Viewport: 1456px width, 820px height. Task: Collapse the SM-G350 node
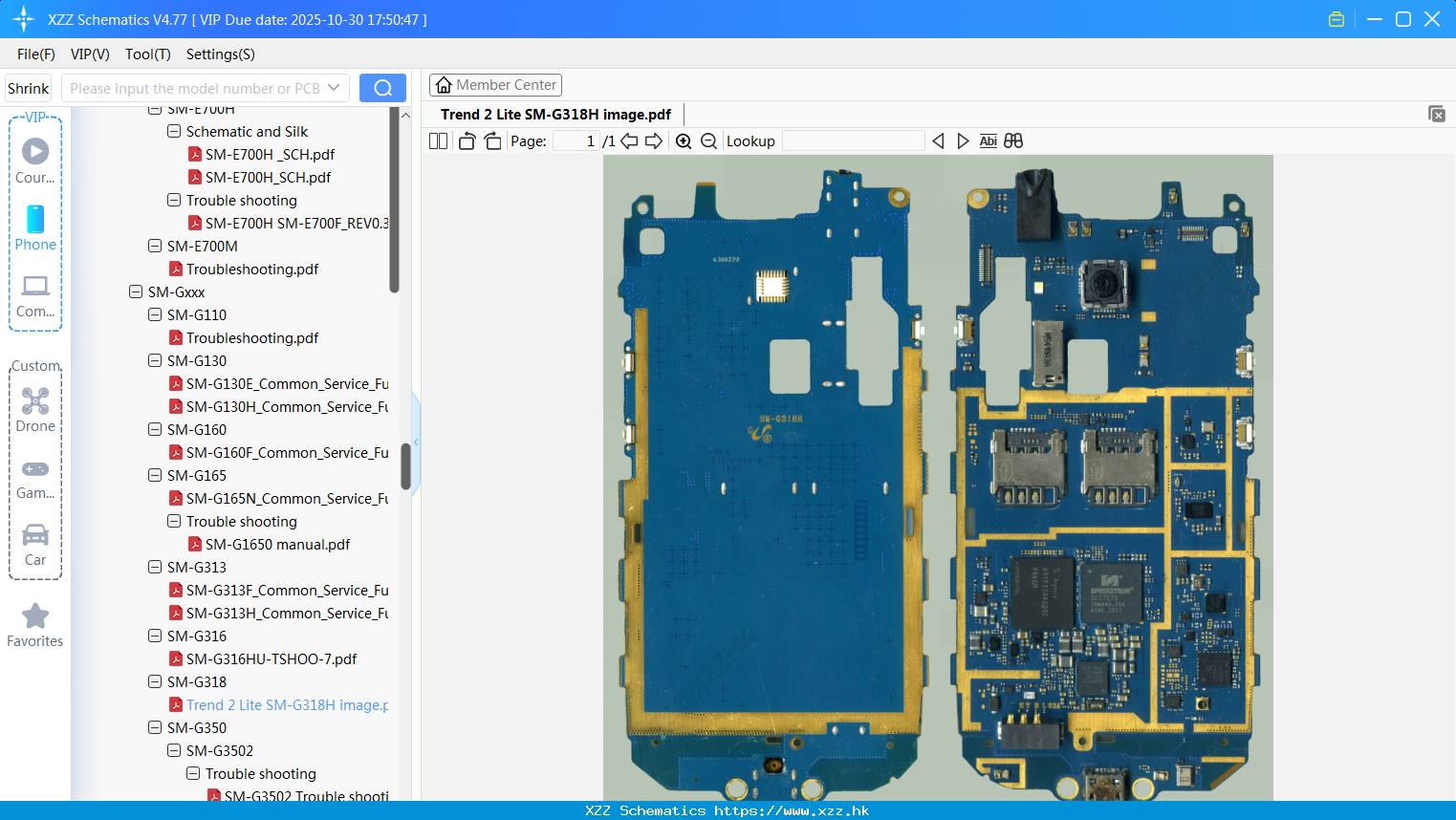155,727
